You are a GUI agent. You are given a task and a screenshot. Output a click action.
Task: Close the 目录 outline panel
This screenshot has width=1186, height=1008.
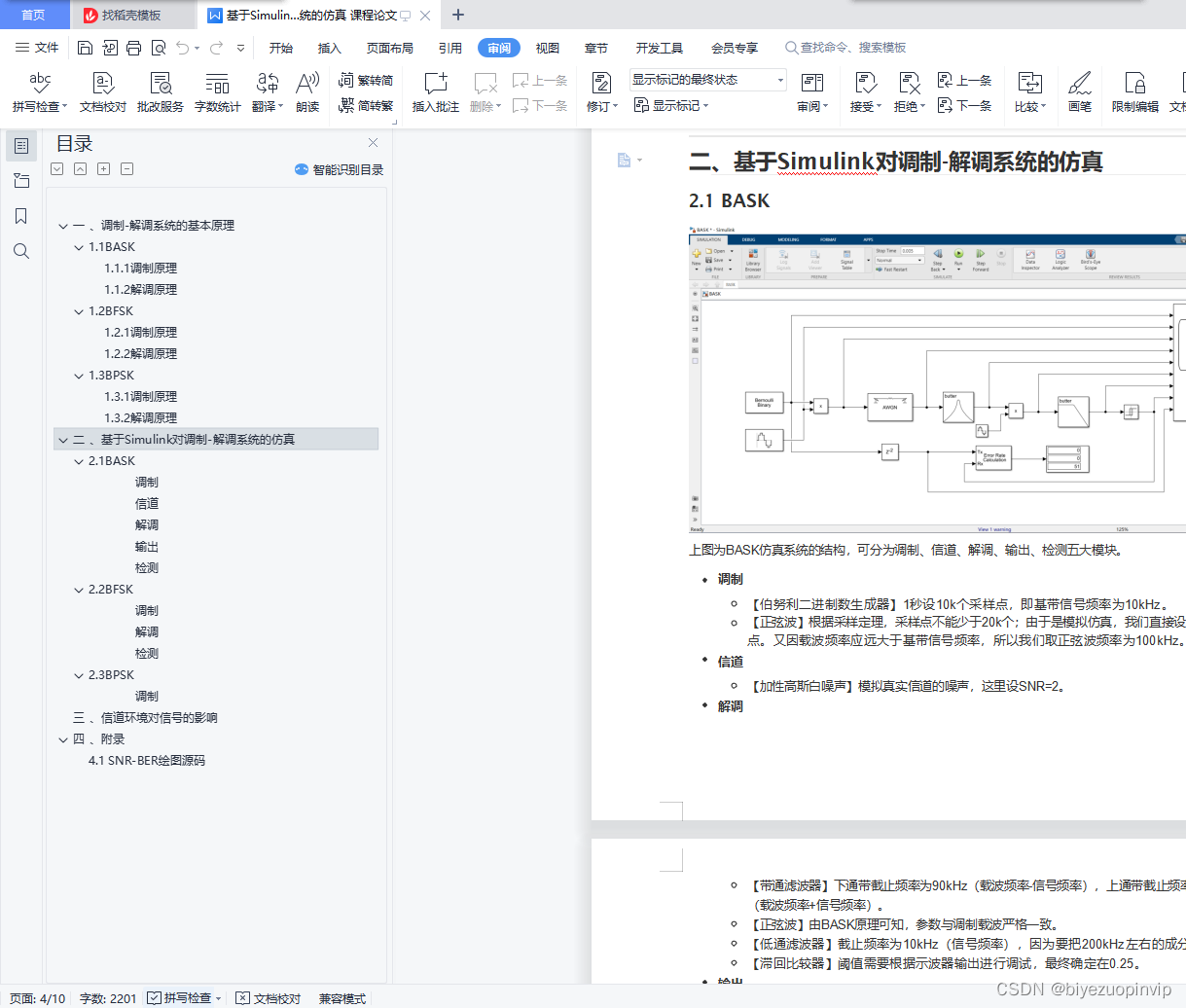373,143
